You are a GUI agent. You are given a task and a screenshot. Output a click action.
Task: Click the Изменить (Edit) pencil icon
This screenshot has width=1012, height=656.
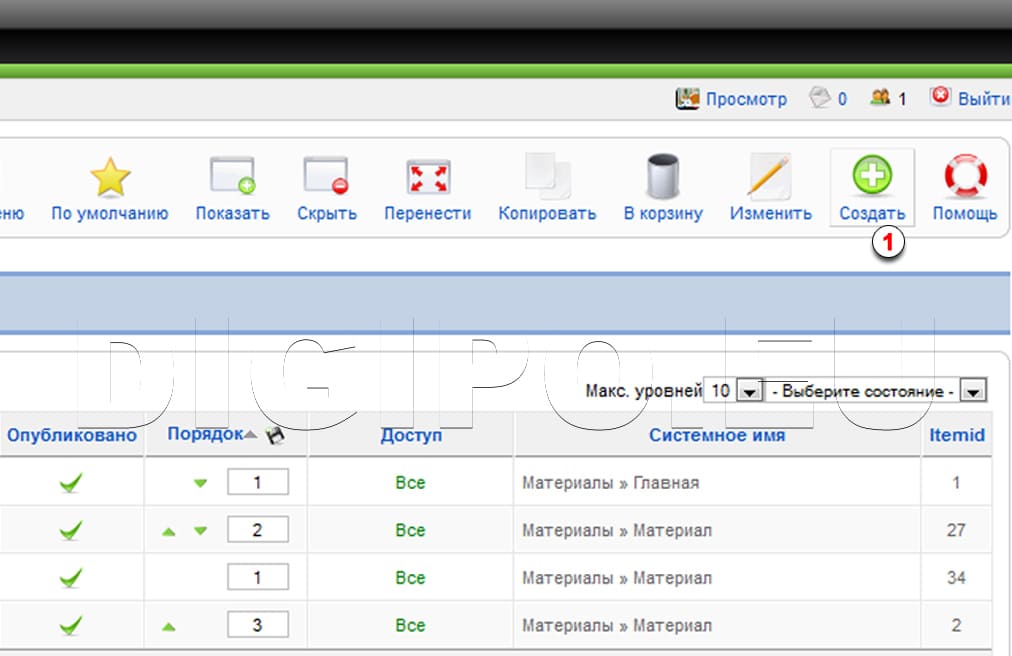(x=769, y=178)
